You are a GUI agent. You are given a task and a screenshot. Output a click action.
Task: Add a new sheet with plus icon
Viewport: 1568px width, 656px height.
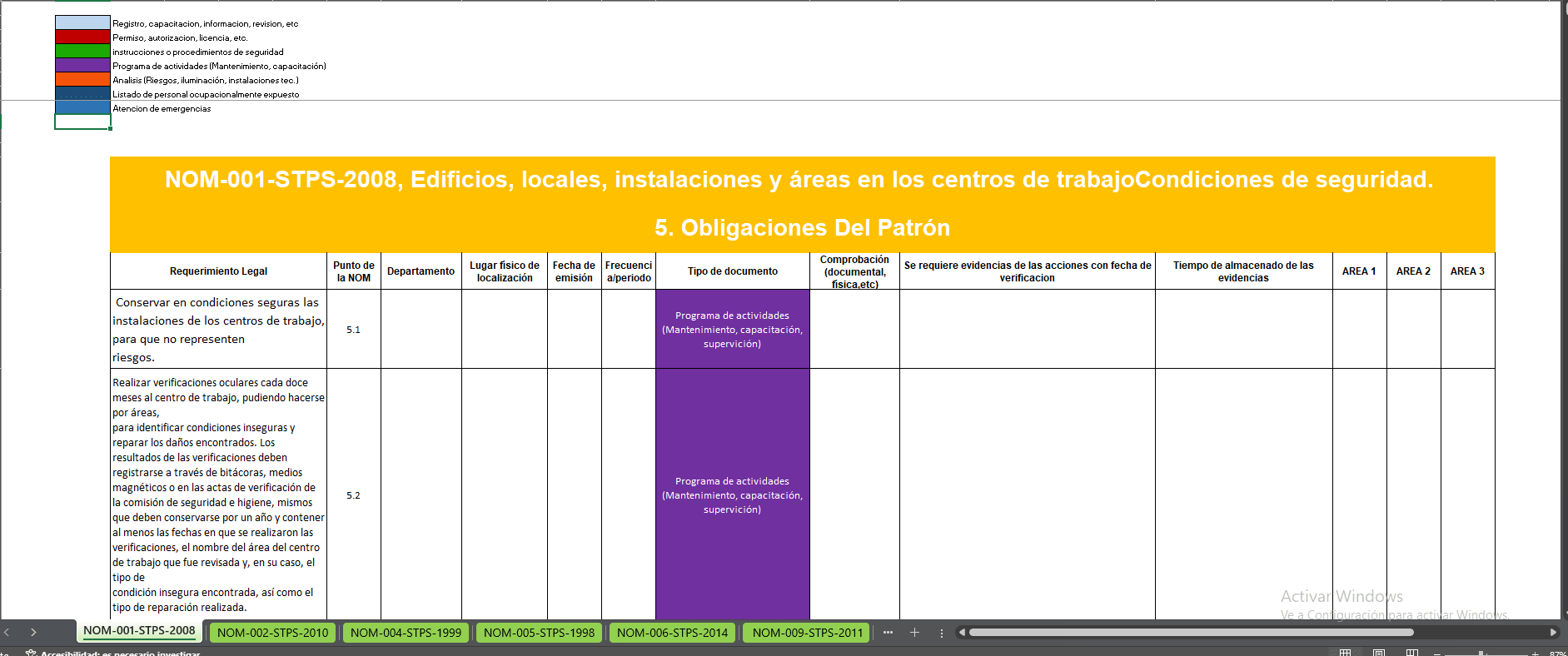click(914, 633)
